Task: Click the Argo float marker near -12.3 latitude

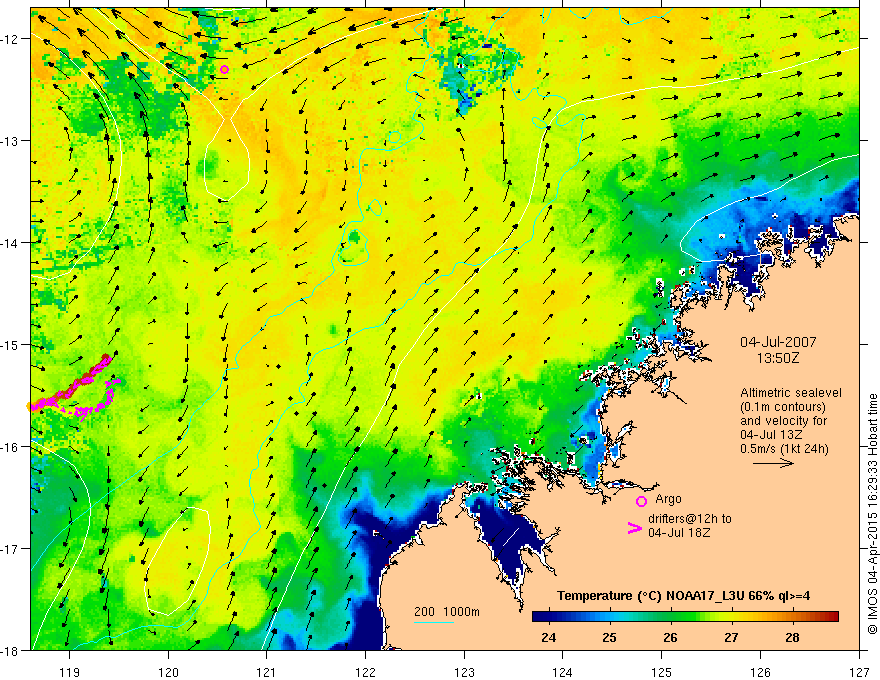Action: [x=224, y=70]
